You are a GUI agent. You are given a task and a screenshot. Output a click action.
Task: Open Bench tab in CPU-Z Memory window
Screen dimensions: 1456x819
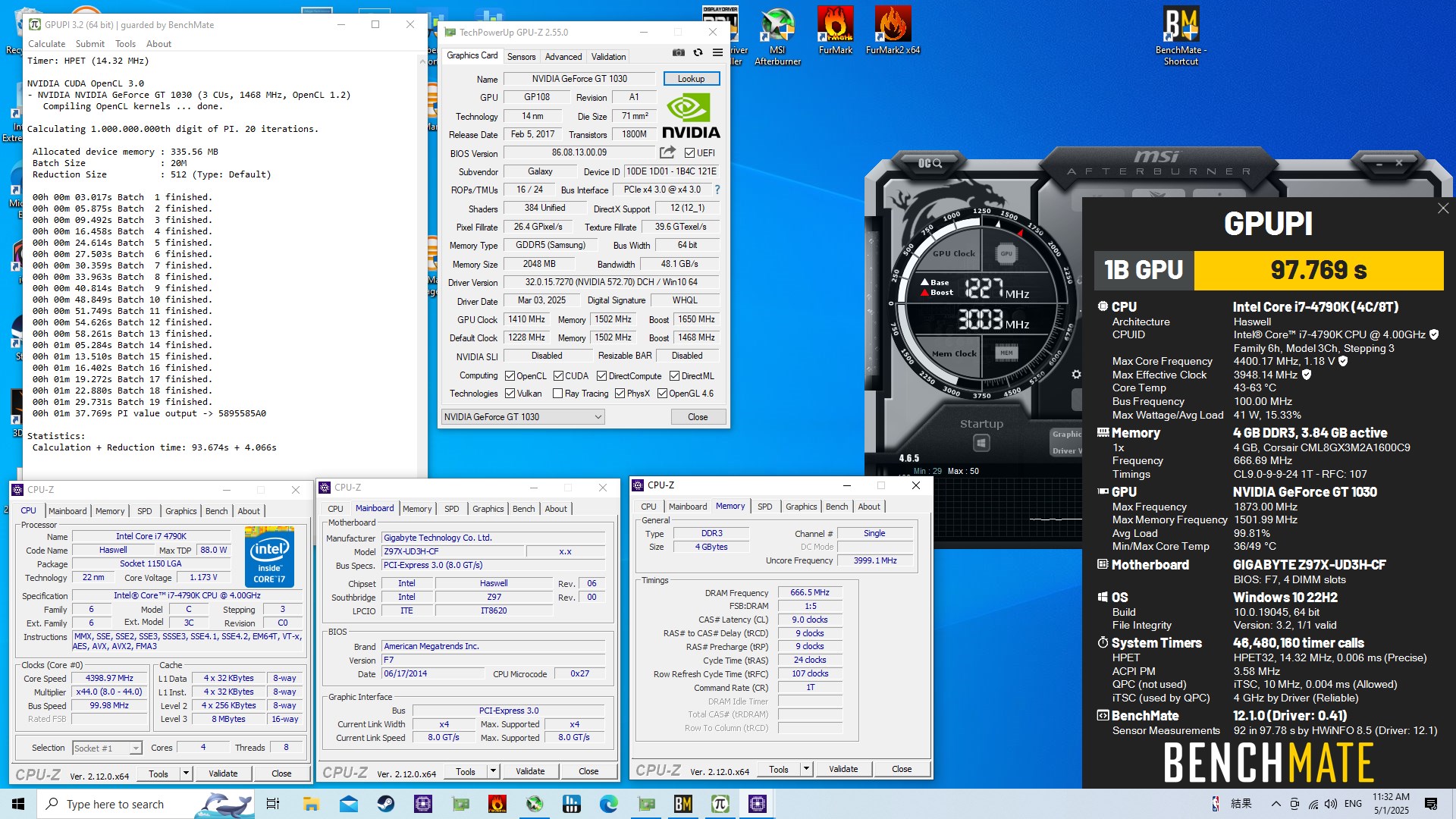(836, 507)
